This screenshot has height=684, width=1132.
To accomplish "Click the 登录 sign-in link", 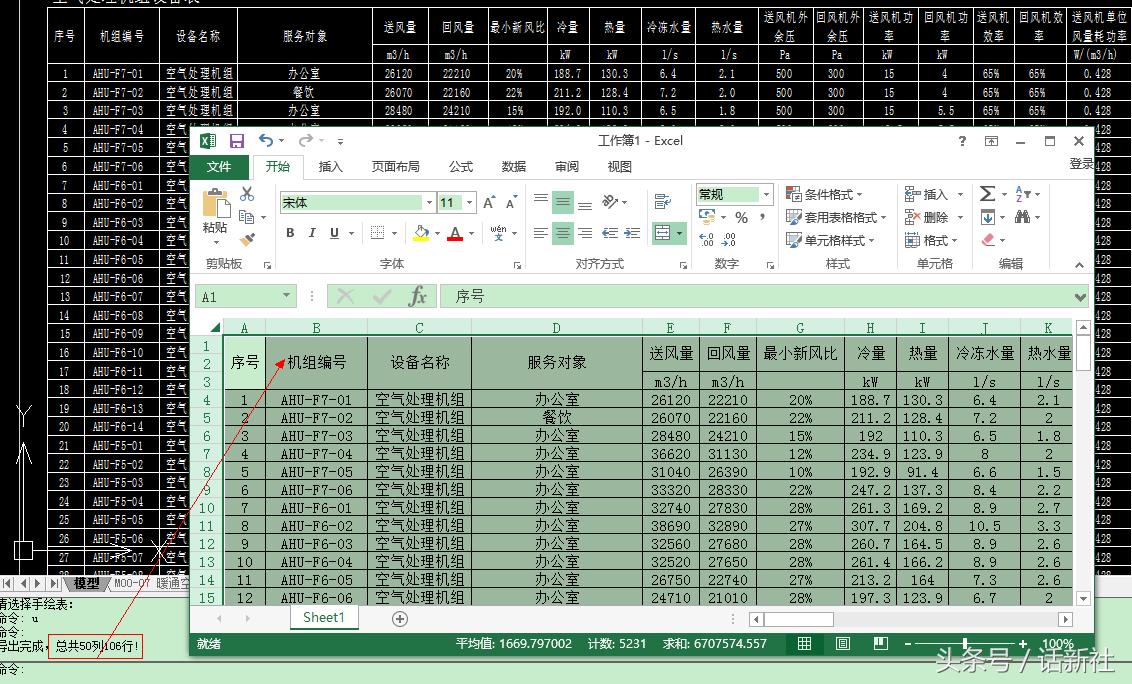I will point(1082,163).
